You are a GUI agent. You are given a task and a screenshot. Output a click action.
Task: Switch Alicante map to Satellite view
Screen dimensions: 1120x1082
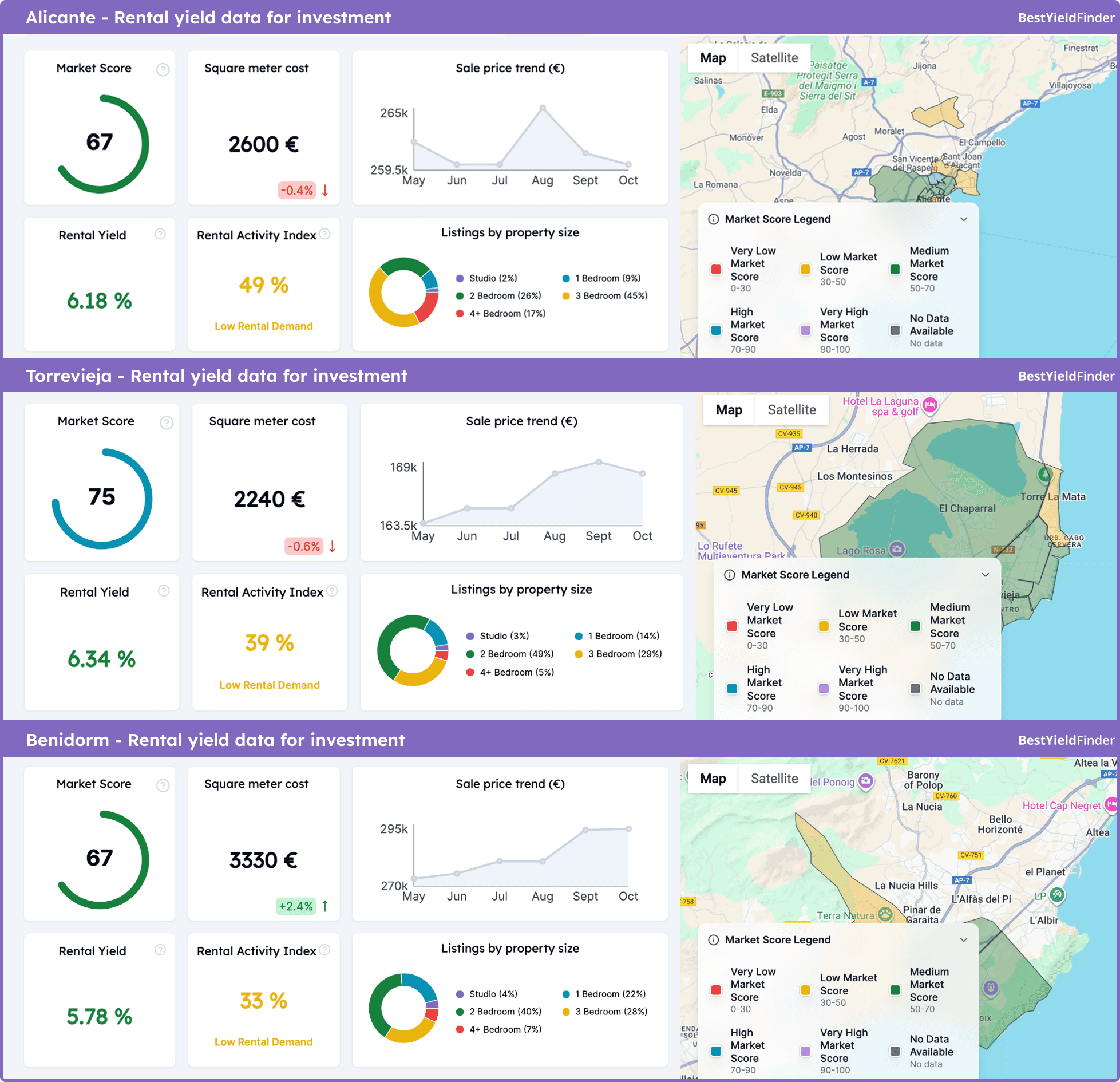[x=774, y=58]
